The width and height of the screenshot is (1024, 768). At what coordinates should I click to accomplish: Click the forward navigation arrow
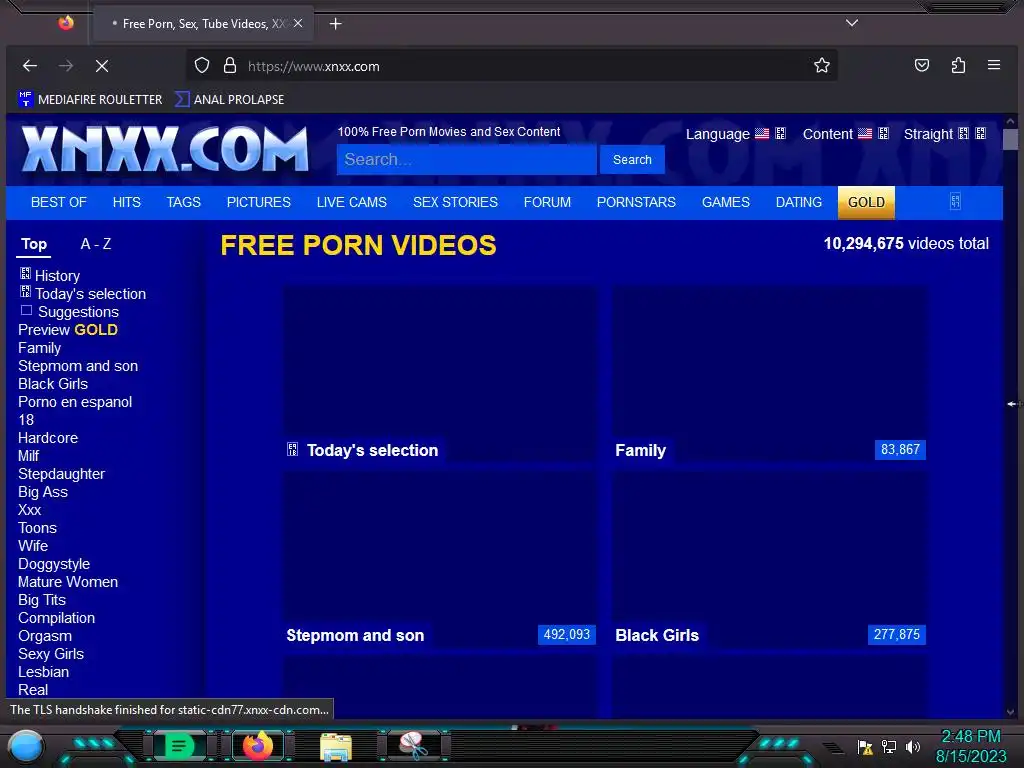(x=66, y=65)
